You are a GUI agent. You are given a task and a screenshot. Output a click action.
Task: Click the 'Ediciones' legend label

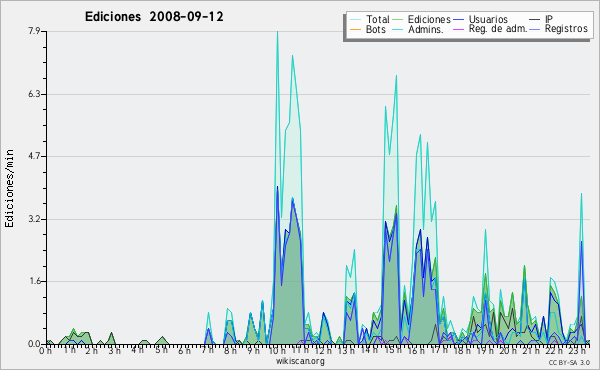pyautogui.click(x=429, y=19)
